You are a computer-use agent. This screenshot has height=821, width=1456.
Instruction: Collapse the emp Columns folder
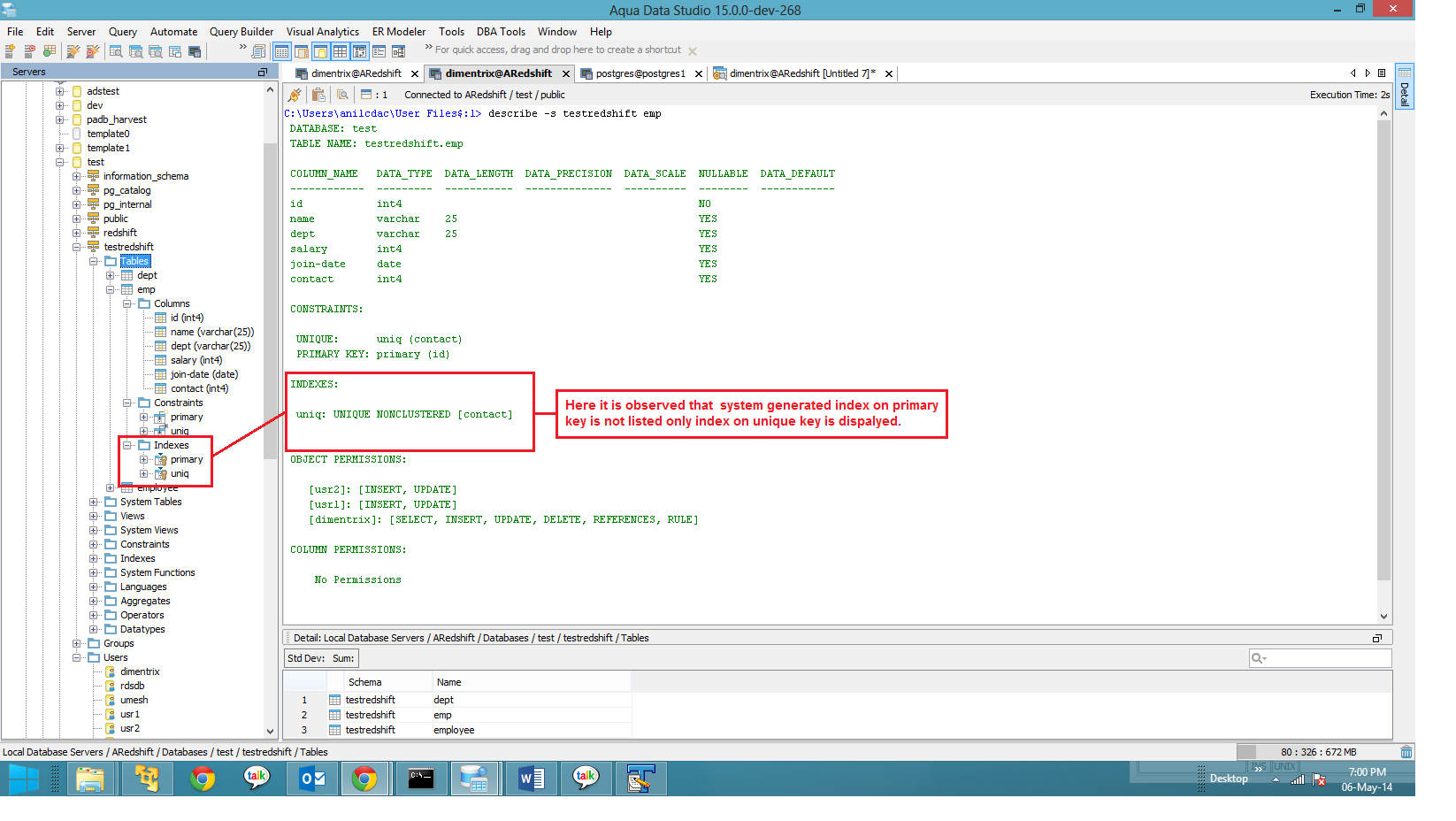127,303
